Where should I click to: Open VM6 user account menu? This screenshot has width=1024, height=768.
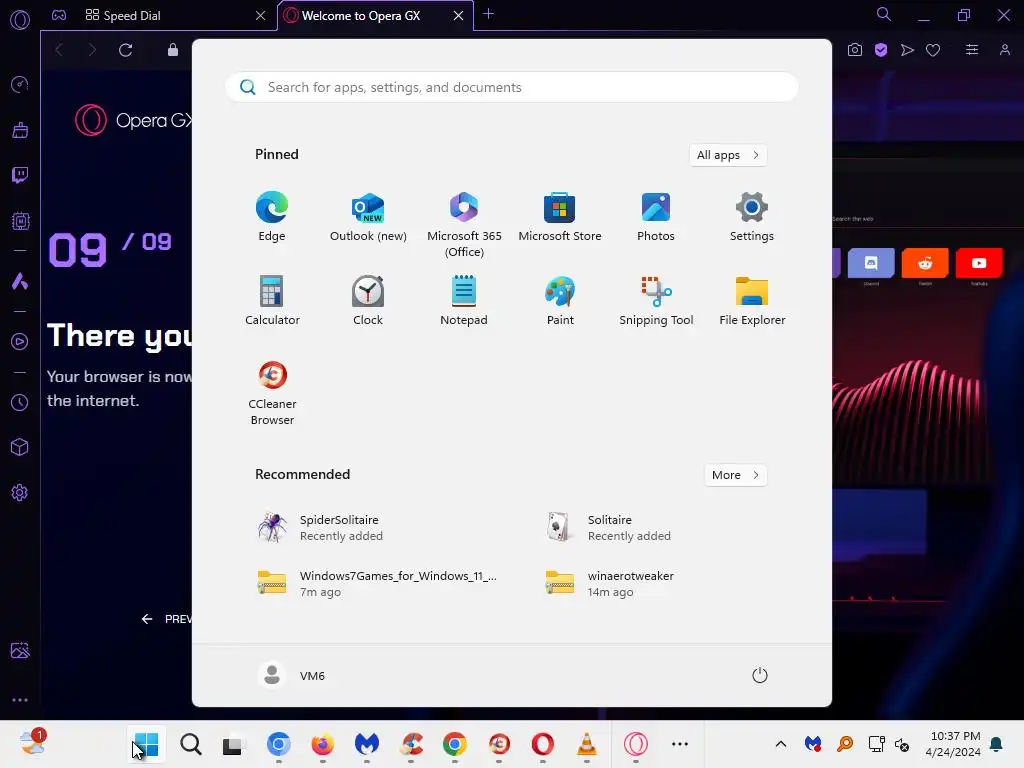[x=292, y=675]
